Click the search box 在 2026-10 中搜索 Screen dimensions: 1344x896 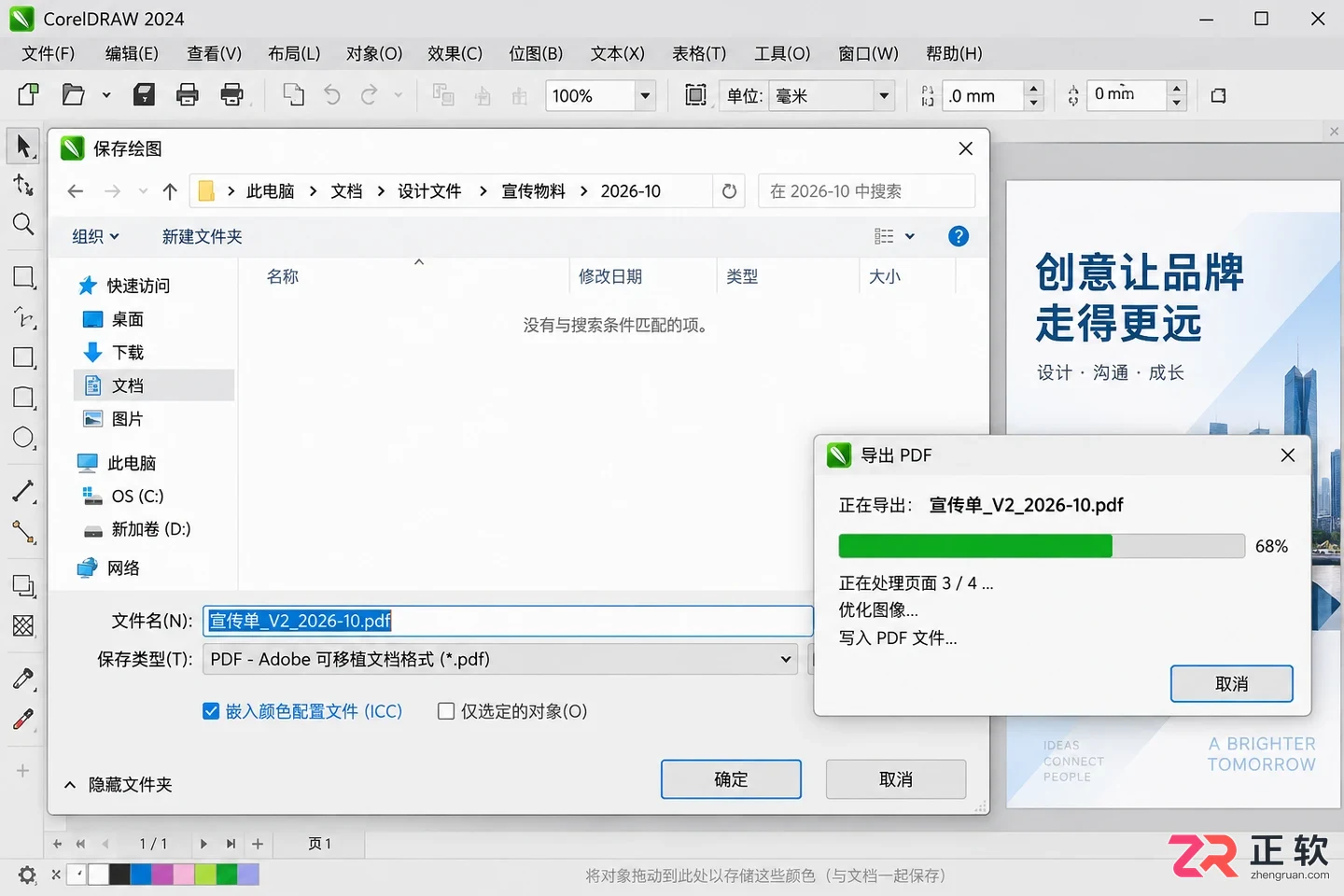click(866, 191)
